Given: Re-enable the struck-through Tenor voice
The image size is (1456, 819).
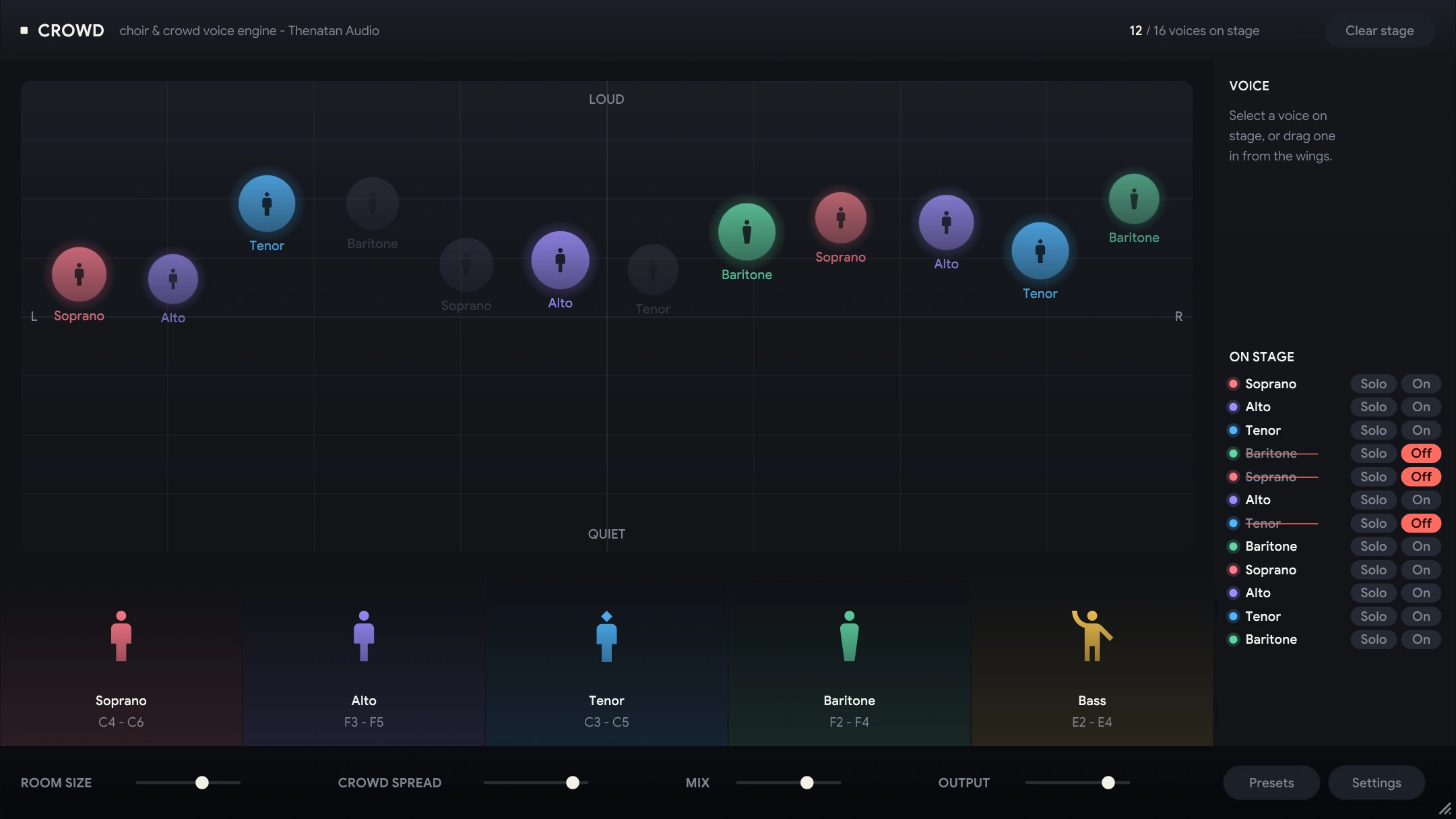Looking at the screenshot, I should pyautogui.click(x=1421, y=523).
